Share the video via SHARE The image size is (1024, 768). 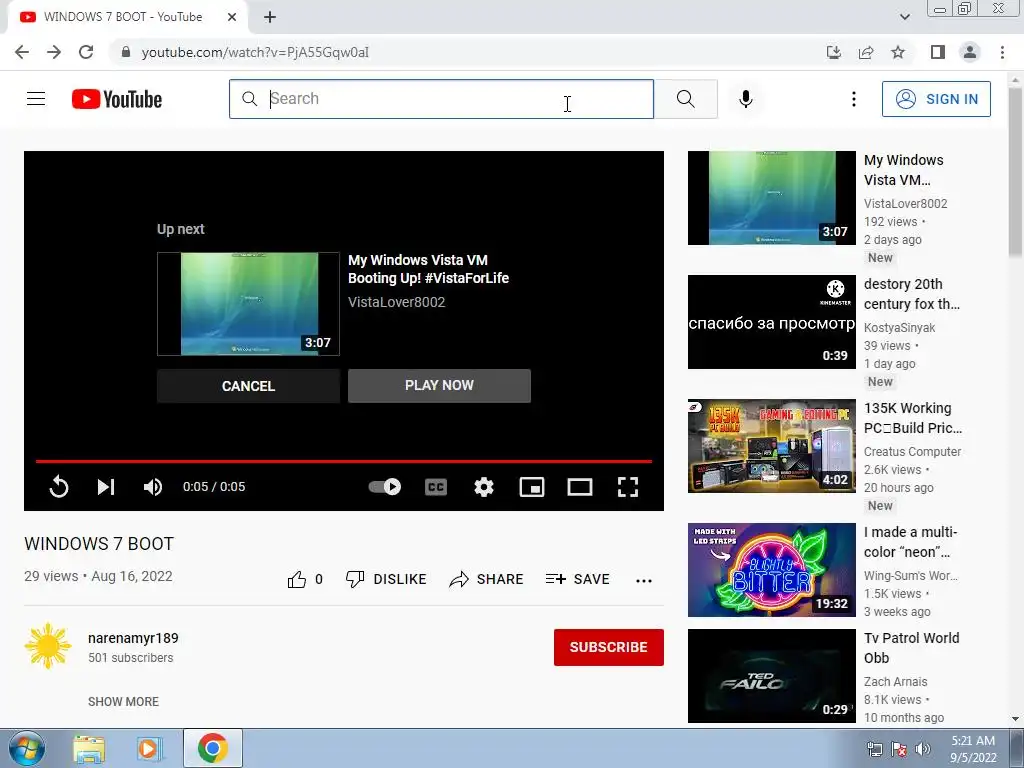click(x=487, y=579)
